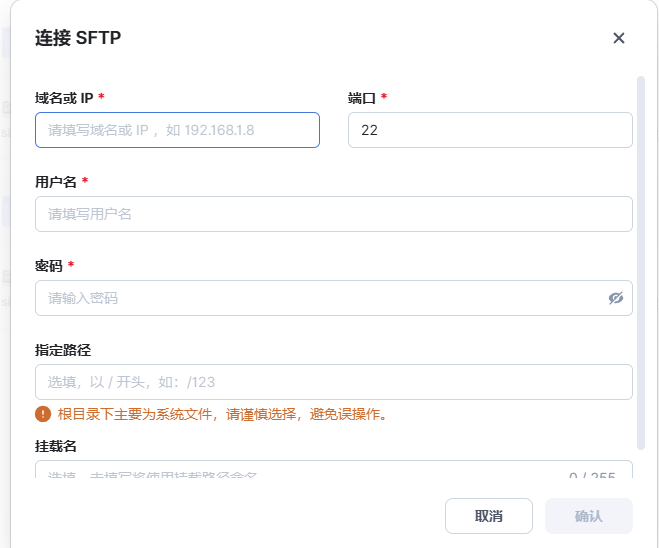Image resolution: width=659 pixels, height=548 pixels.
Task: Click the 端口 label text
Action: point(361,98)
